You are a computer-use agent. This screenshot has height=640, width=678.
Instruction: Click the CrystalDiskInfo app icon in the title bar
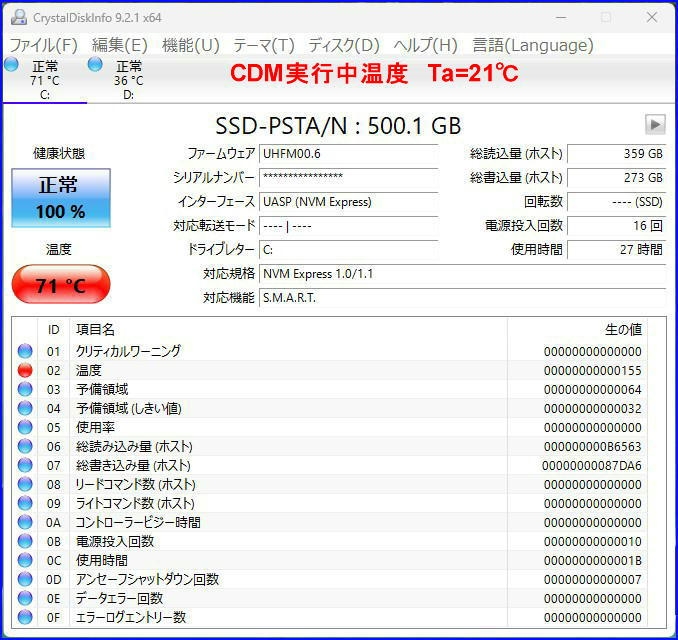point(19,18)
